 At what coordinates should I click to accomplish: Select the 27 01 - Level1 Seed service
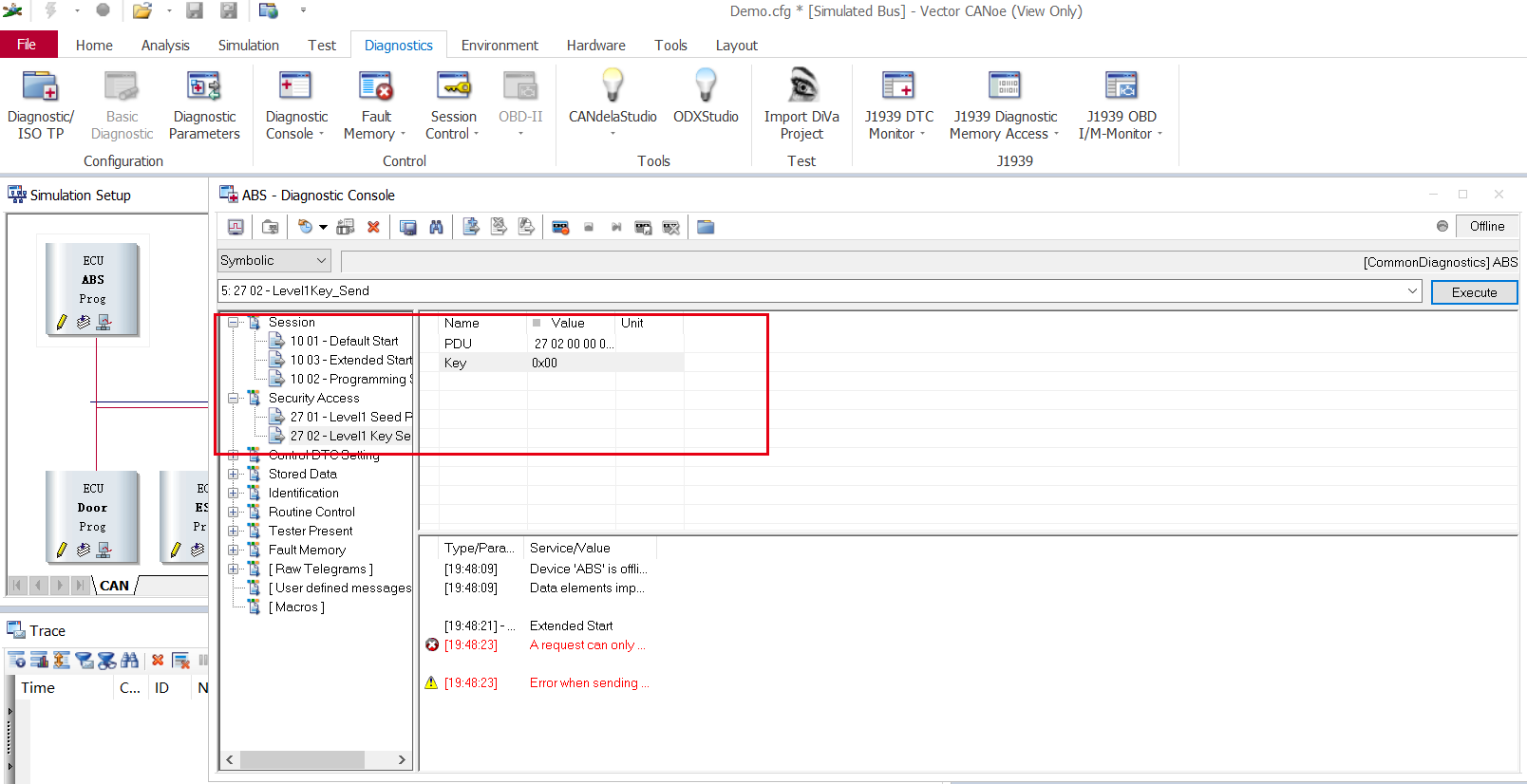pyautogui.click(x=351, y=418)
